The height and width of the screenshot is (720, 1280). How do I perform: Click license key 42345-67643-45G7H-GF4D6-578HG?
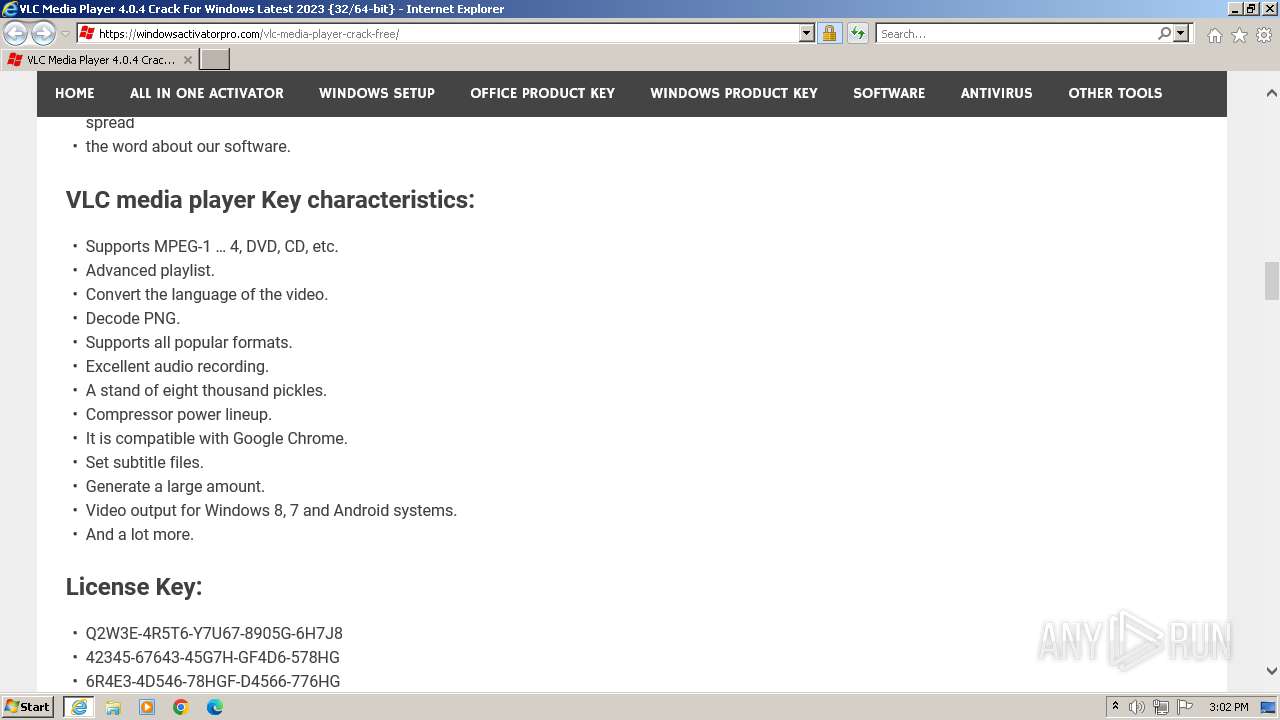(213, 658)
